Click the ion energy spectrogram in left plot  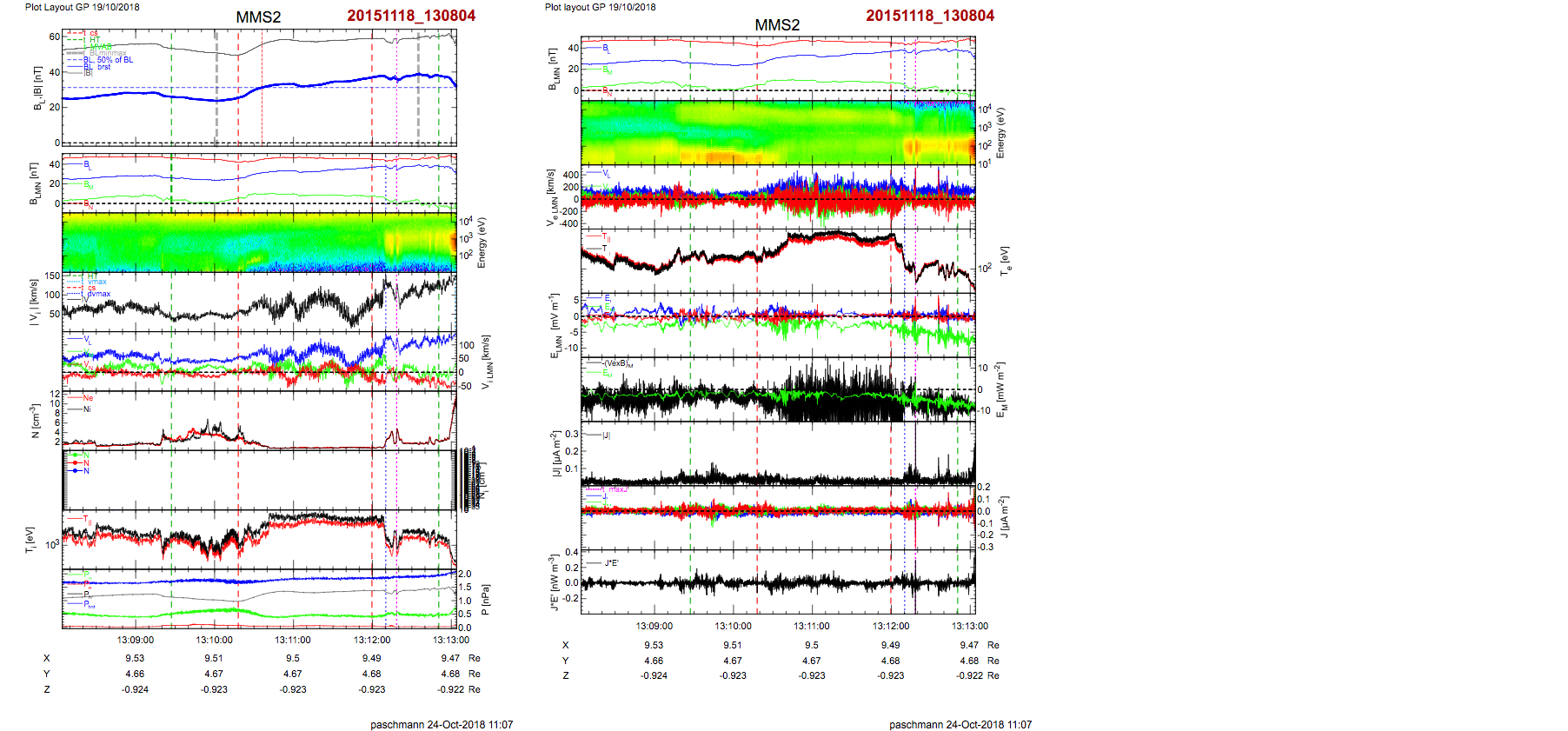(x=259, y=243)
